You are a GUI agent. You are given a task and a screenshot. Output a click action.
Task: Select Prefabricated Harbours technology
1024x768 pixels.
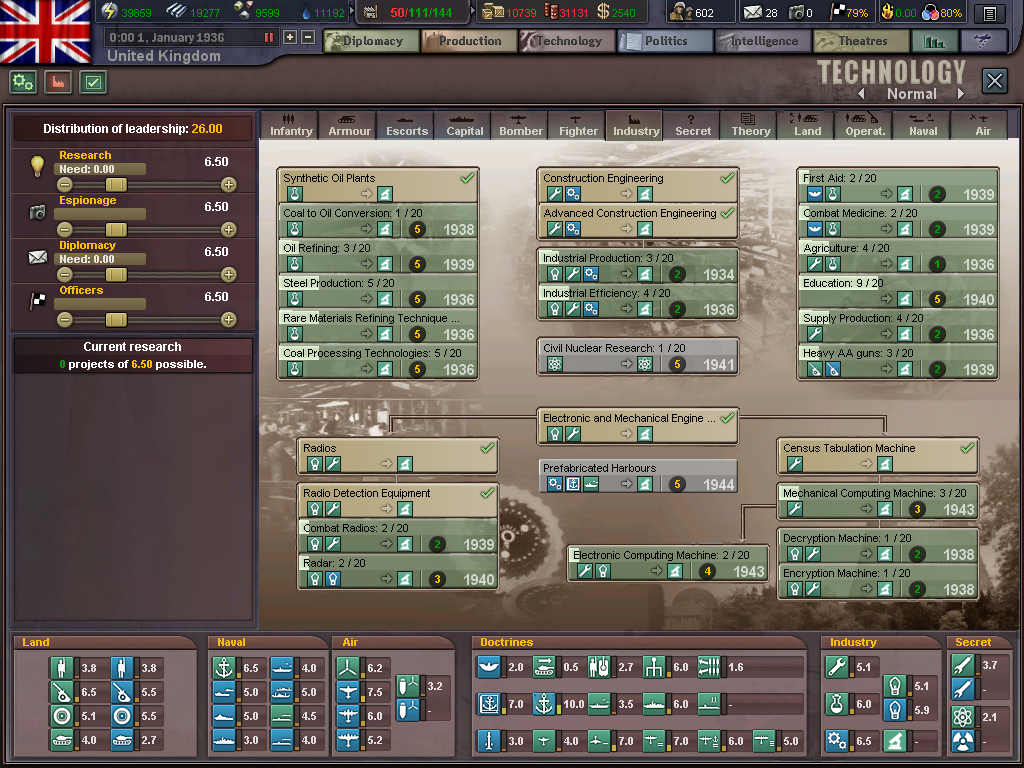(x=637, y=476)
